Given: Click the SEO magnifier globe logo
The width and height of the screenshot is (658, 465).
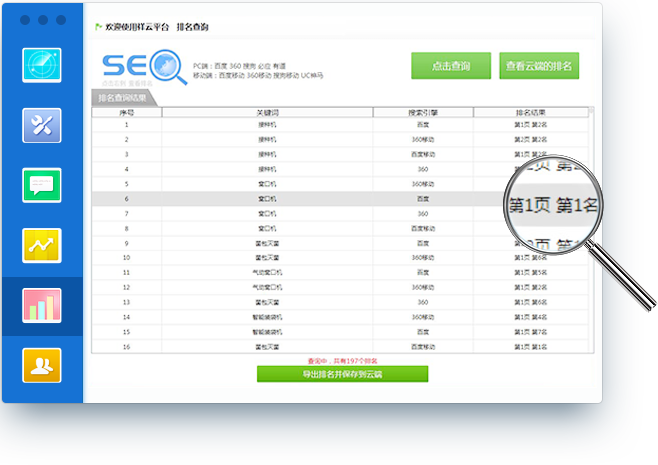Looking at the screenshot, I should click(145, 67).
